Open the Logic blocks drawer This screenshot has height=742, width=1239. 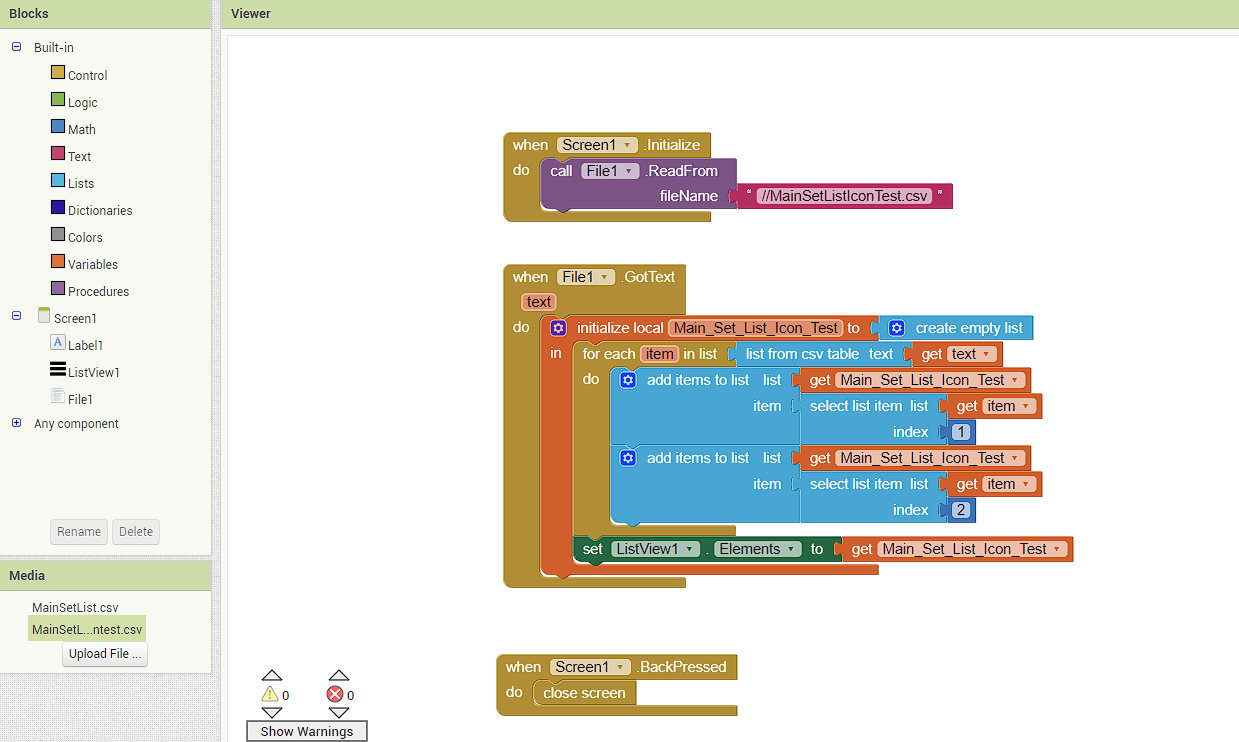click(83, 102)
